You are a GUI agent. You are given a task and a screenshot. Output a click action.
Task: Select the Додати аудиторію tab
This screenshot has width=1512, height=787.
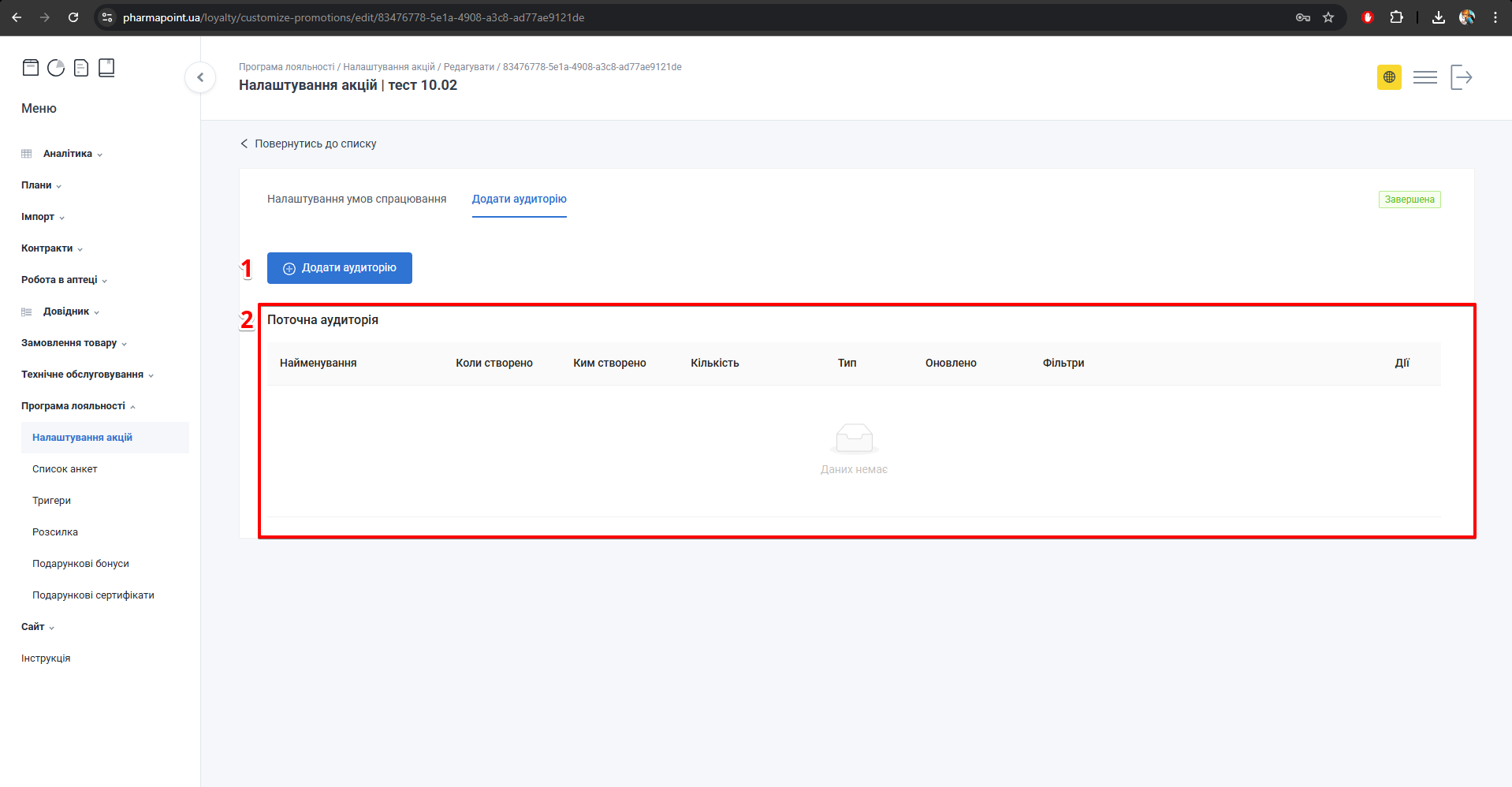tap(519, 200)
